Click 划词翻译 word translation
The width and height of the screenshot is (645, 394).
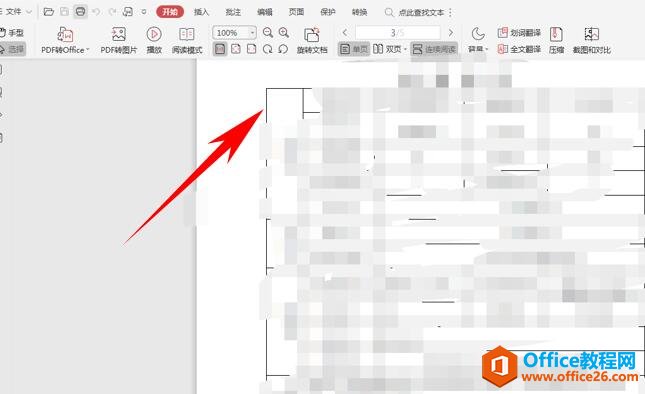[x=519, y=32]
